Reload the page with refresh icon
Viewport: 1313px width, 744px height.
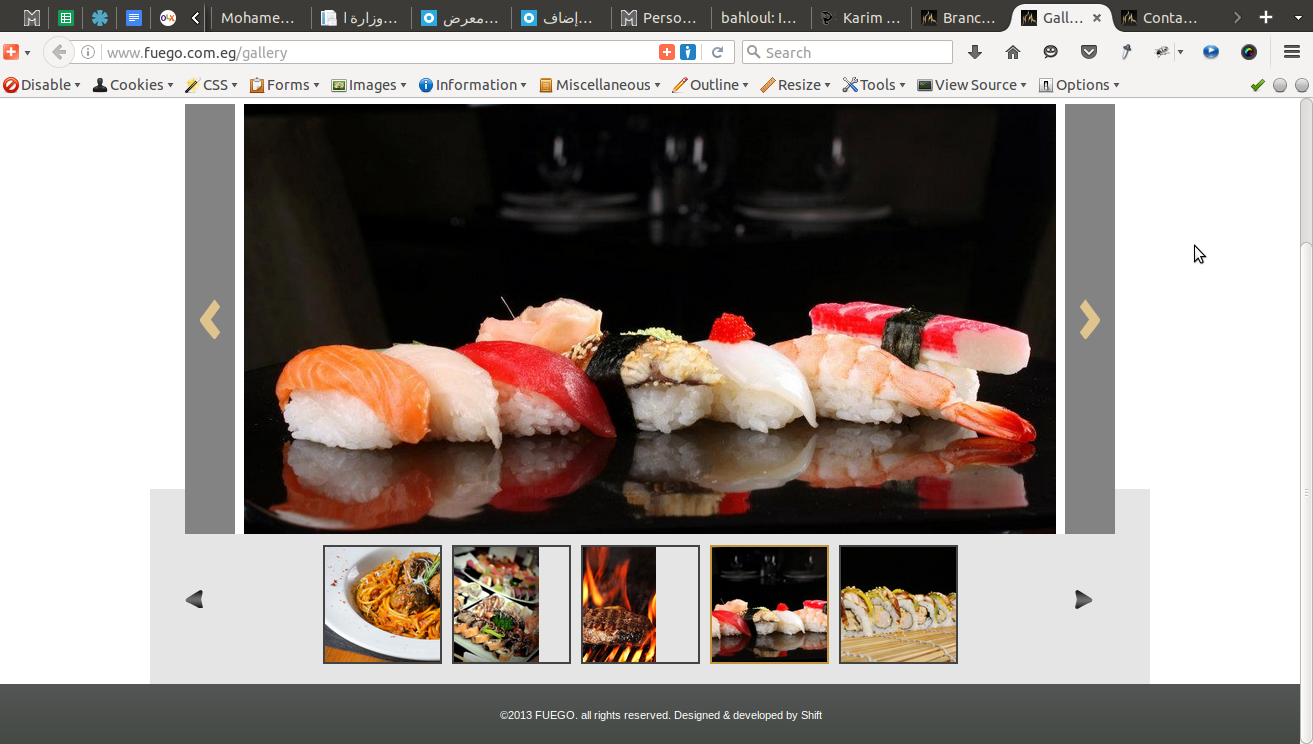717,52
